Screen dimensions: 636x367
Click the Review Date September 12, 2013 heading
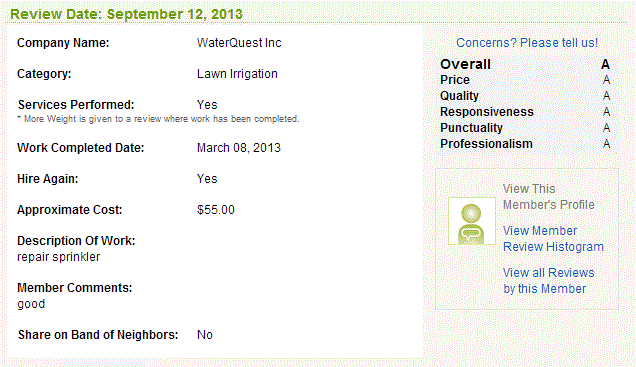pos(126,14)
